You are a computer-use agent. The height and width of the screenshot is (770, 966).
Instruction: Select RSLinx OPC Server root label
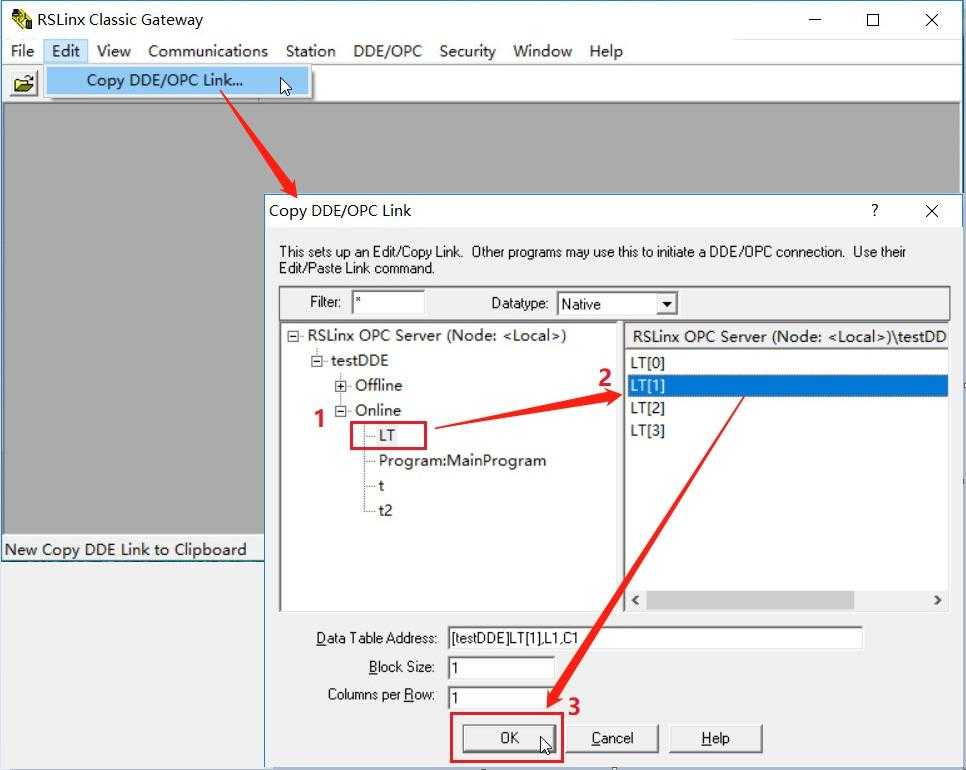coord(437,336)
